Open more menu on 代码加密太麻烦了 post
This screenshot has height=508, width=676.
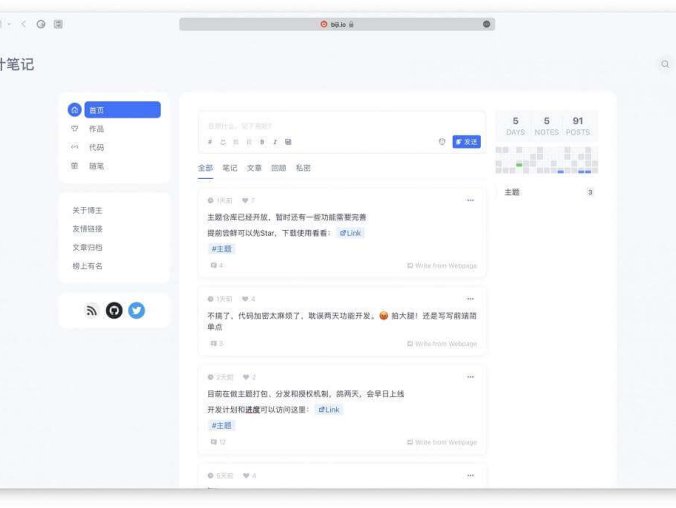(x=470, y=299)
